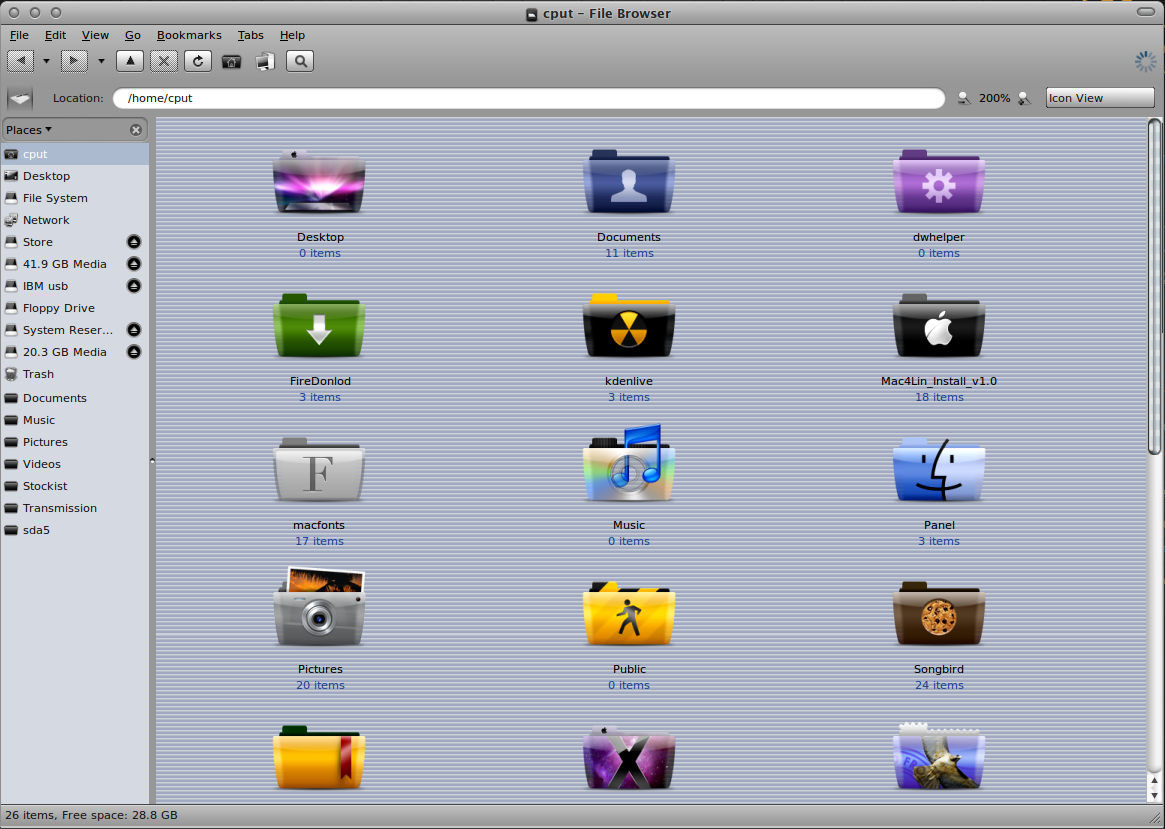Select the Documents folder icon in main view

pyautogui.click(x=629, y=182)
